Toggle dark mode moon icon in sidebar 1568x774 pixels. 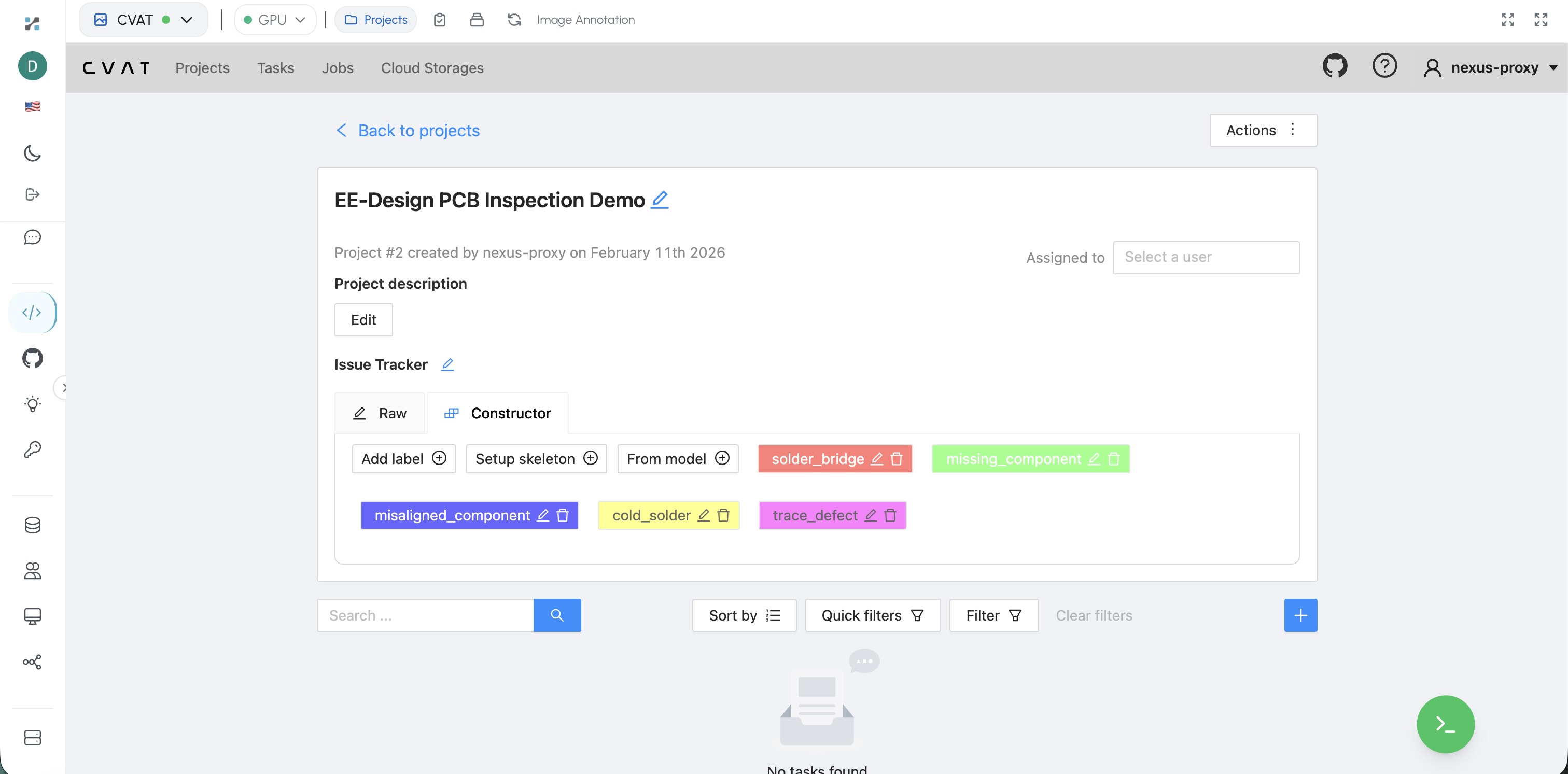tap(32, 153)
